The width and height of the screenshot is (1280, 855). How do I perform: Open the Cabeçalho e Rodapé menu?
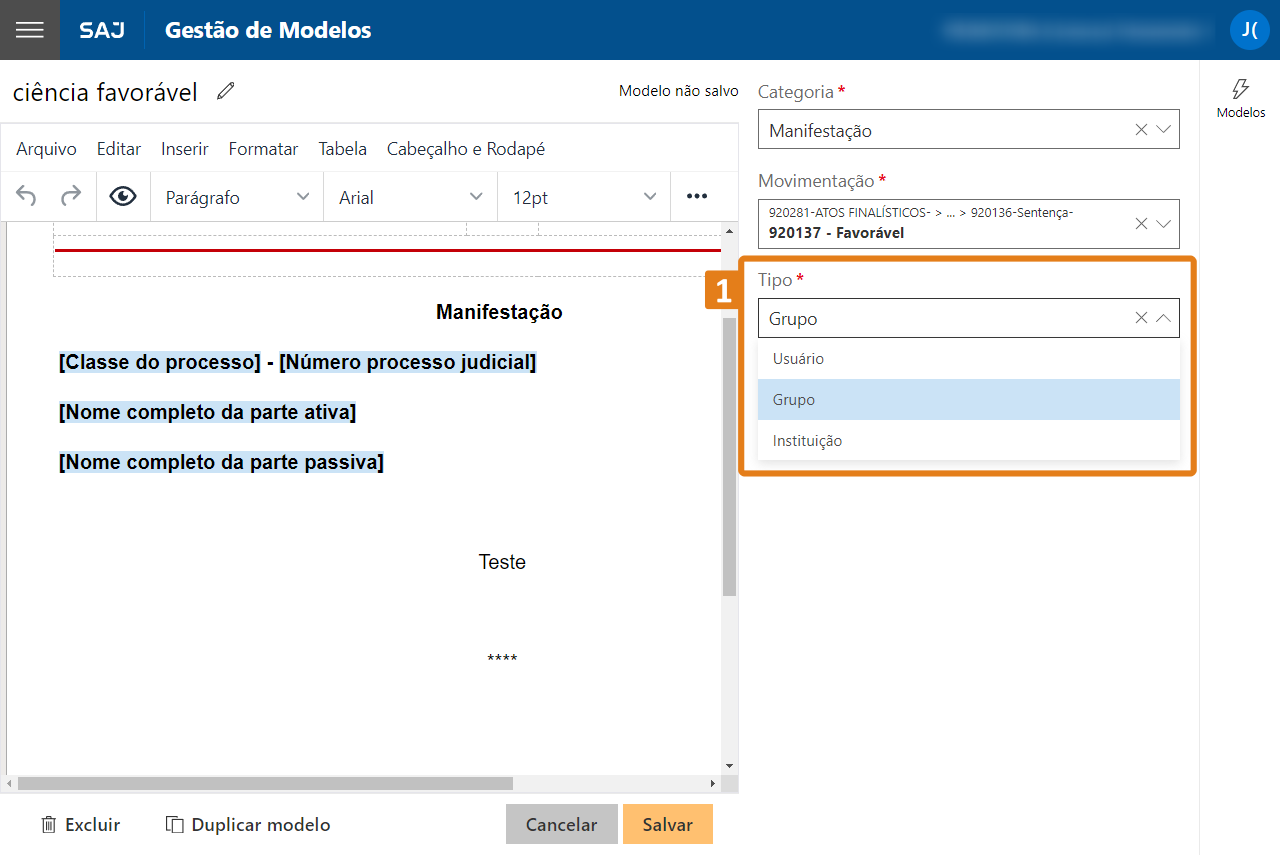465,149
